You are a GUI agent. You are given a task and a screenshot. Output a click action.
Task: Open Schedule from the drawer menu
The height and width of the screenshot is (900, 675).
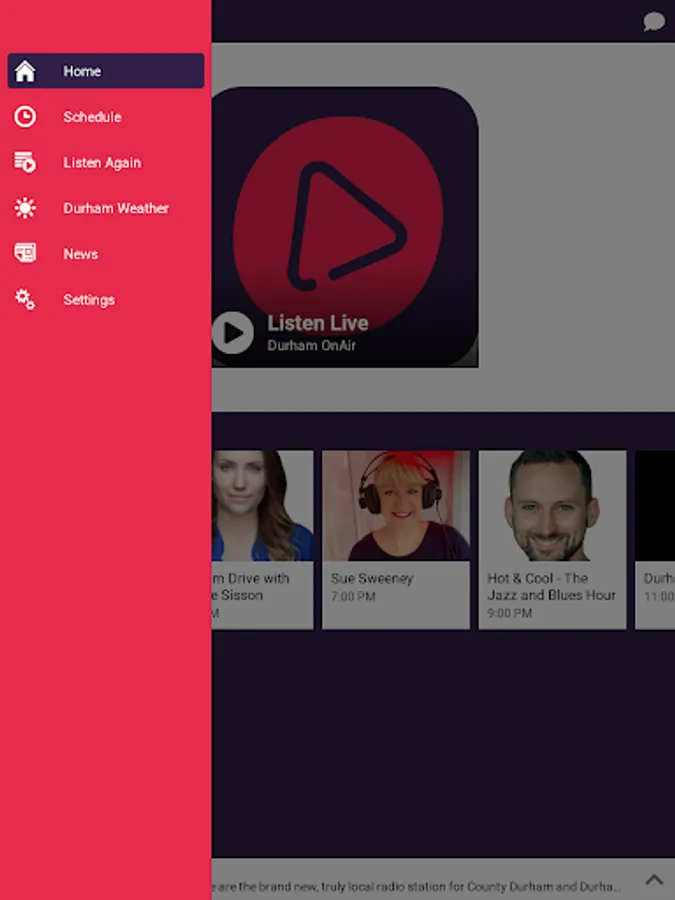pyautogui.click(x=106, y=117)
